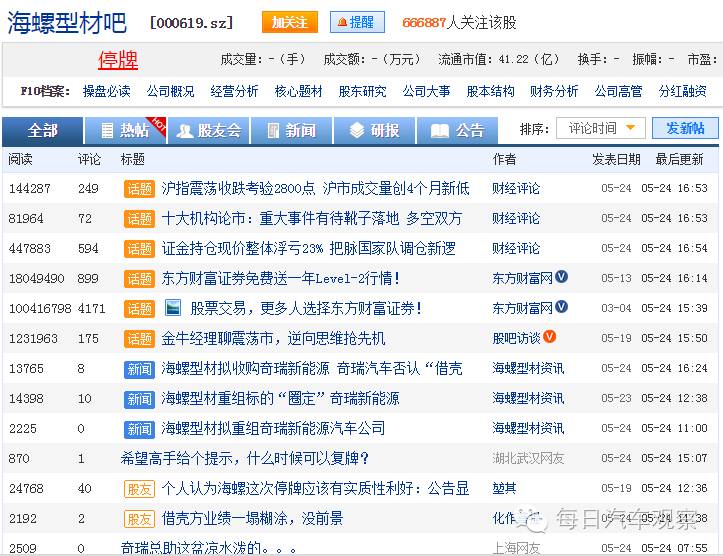Open post 证金持仓现价整体浮亏23%

point(308,248)
